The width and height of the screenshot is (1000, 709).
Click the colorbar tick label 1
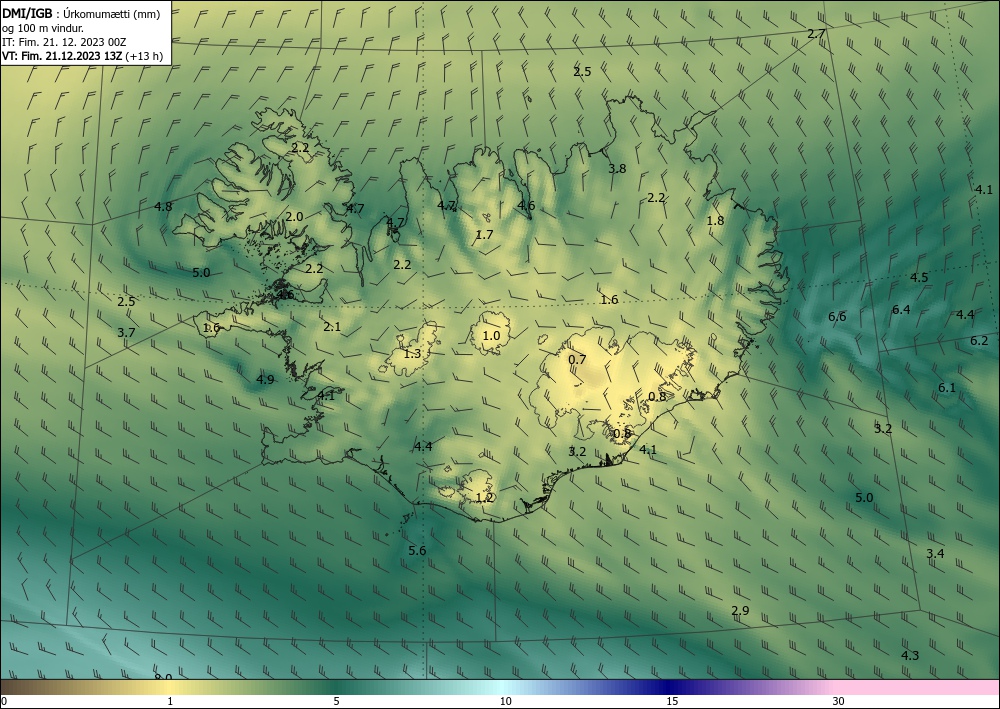coord(170,701)
